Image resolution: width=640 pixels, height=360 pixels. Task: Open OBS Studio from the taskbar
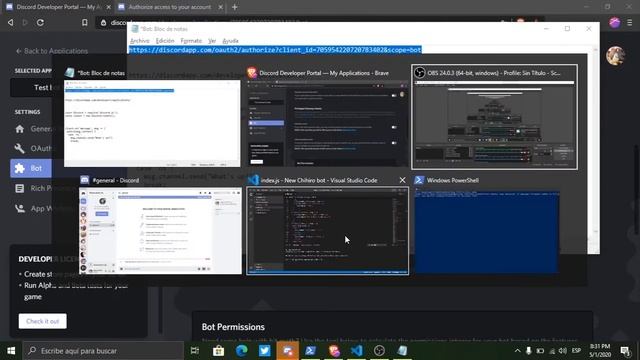379,351
